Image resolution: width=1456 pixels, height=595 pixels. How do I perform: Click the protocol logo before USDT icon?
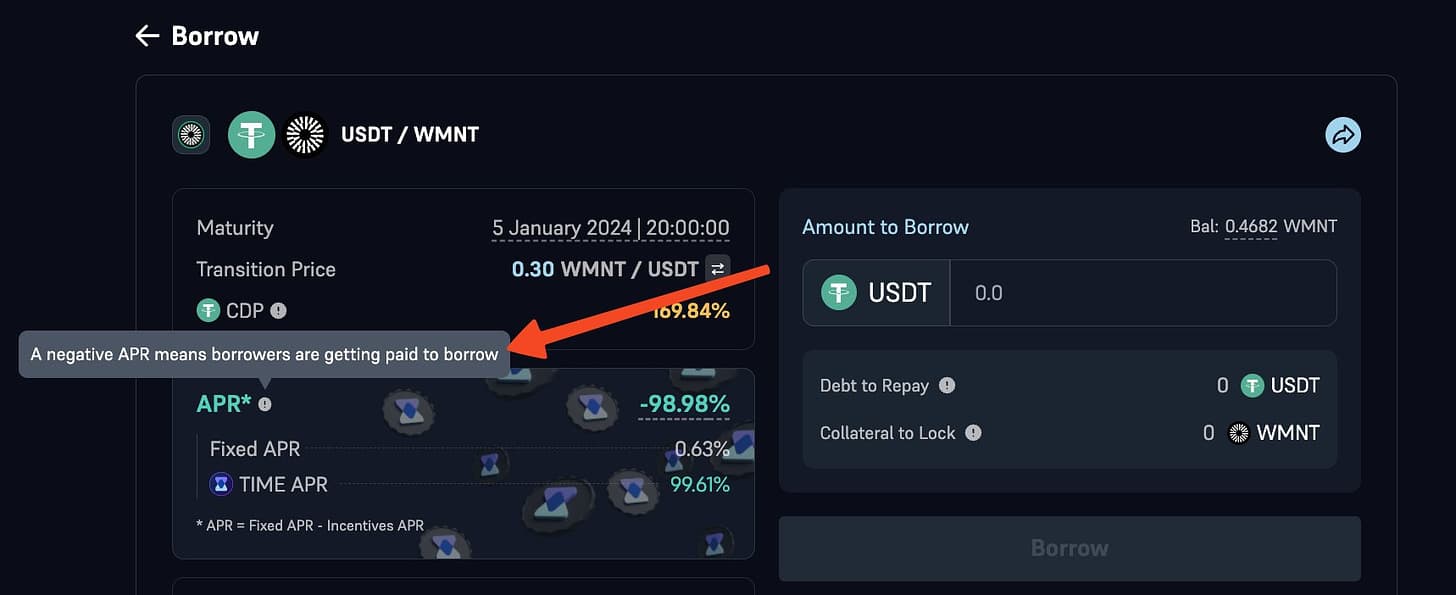[191, 134]
